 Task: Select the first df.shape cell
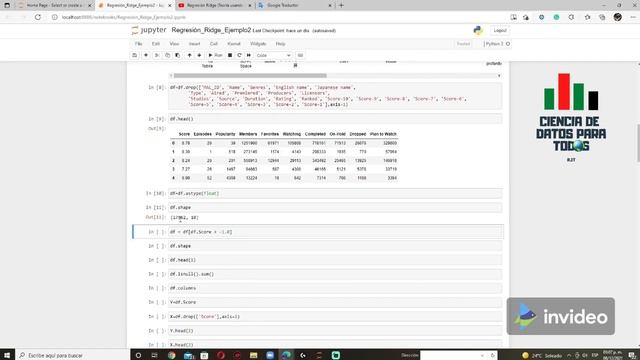pos(335,207)
